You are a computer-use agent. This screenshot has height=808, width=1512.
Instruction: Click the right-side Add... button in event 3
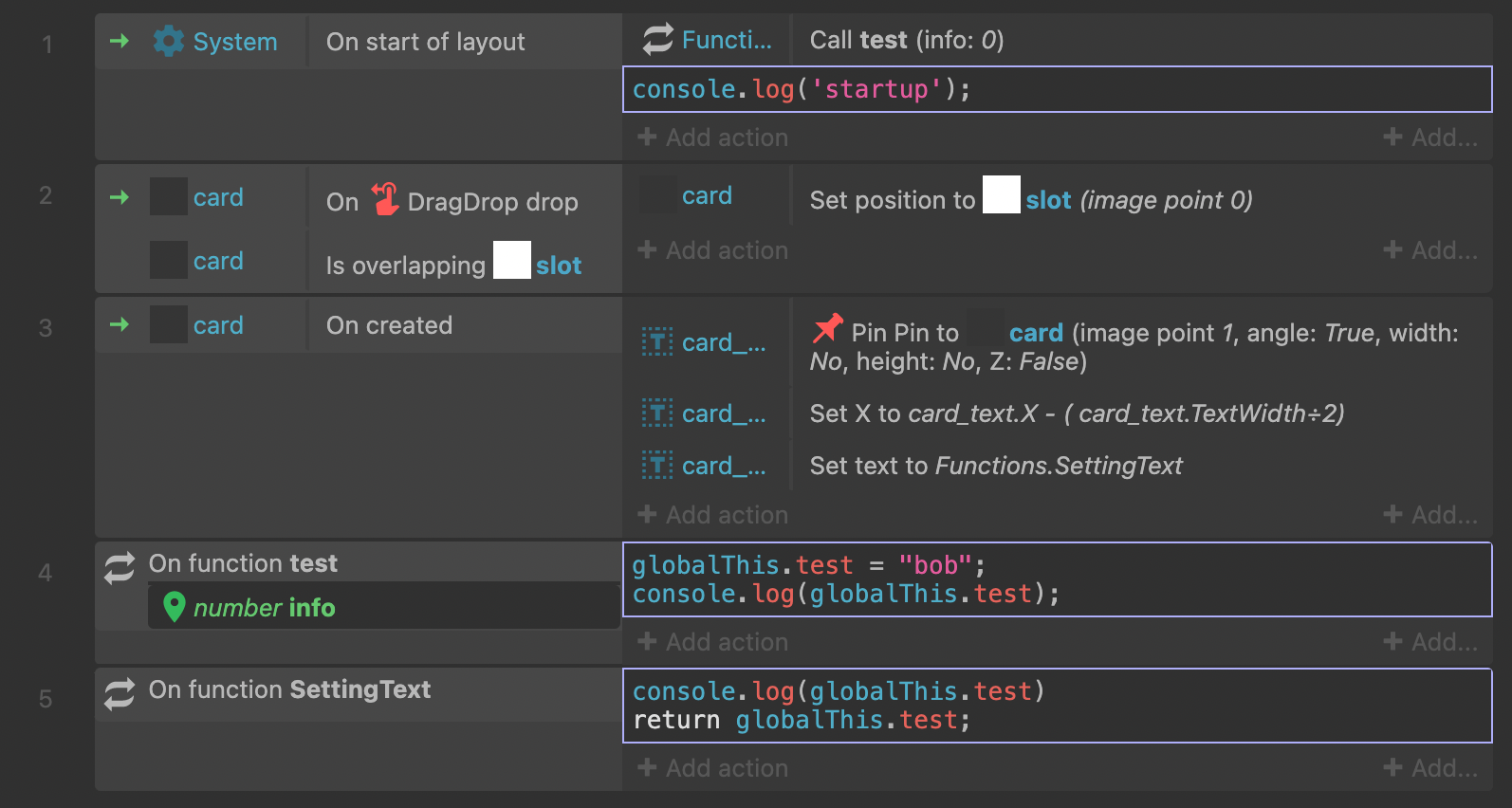point(1430,515)
